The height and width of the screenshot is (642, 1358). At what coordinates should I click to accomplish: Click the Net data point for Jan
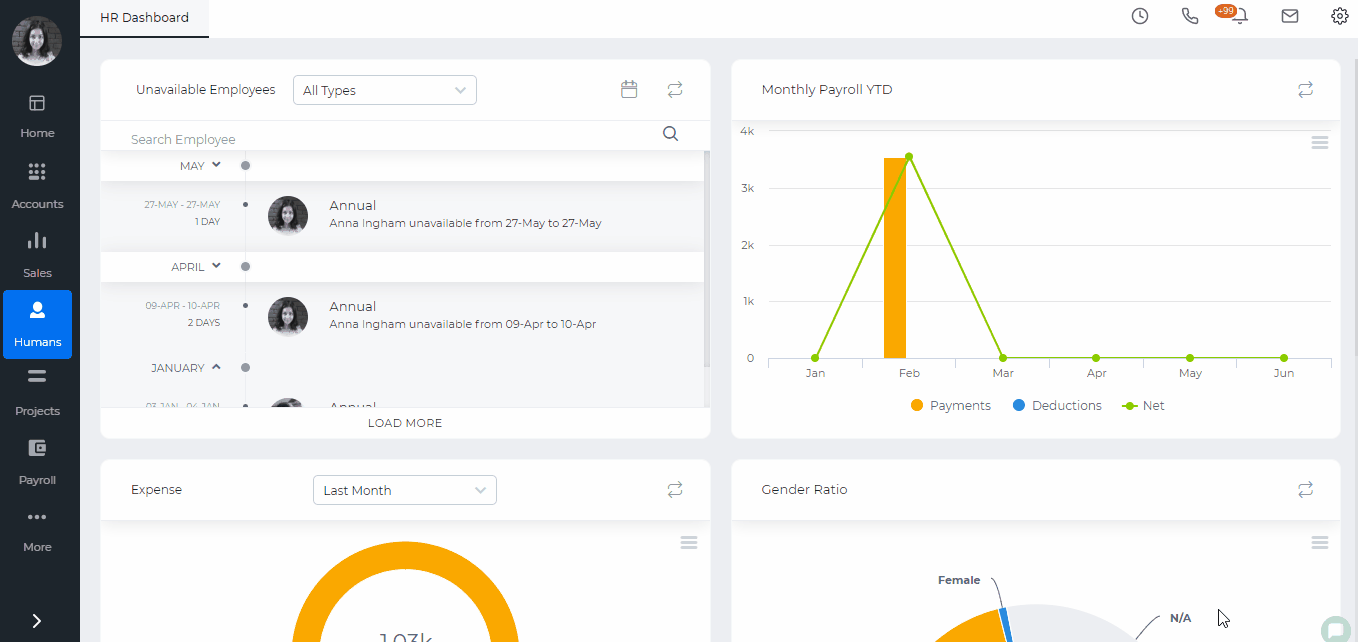pyautogui.click(x=815, y=358)
